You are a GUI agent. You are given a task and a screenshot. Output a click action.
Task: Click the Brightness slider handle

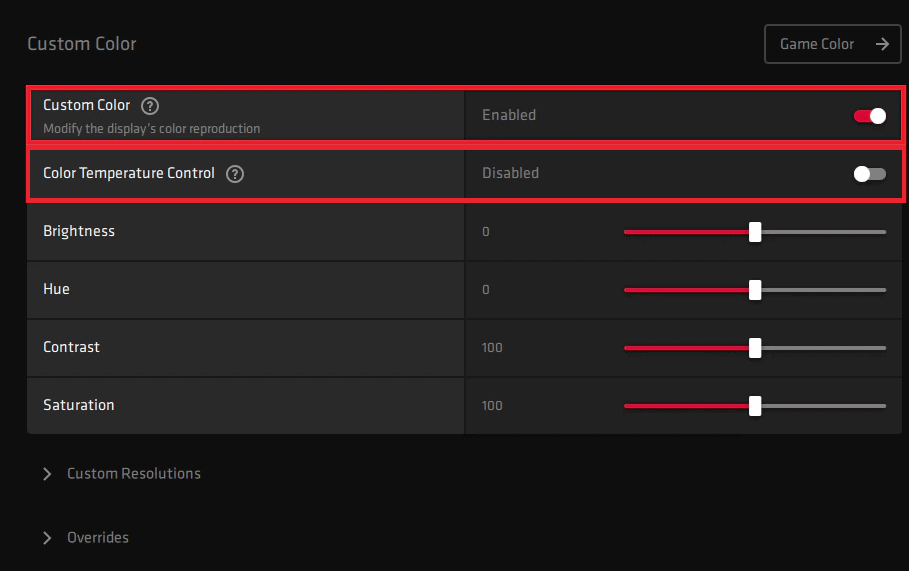point(755,232)
